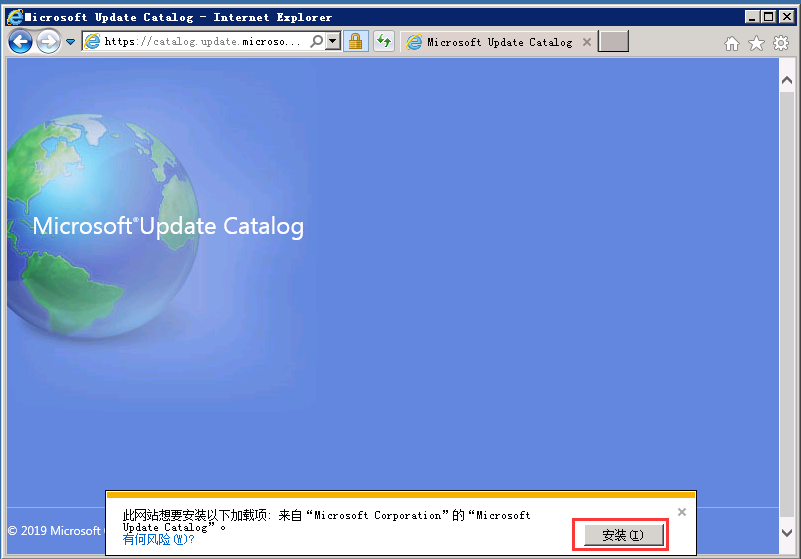
Task: Open the recent pages dropdown arrow
Action: click(70, 42)
